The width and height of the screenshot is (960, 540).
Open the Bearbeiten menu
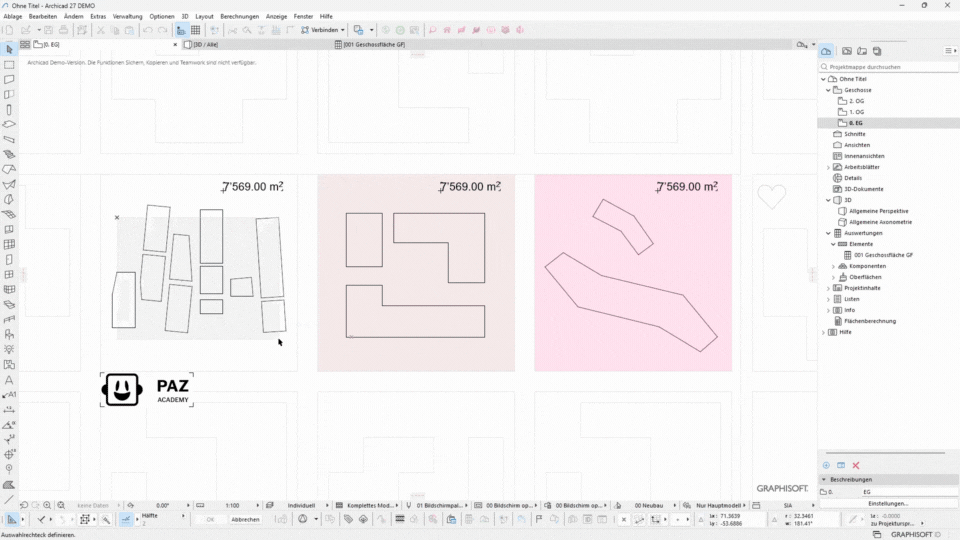43,17
